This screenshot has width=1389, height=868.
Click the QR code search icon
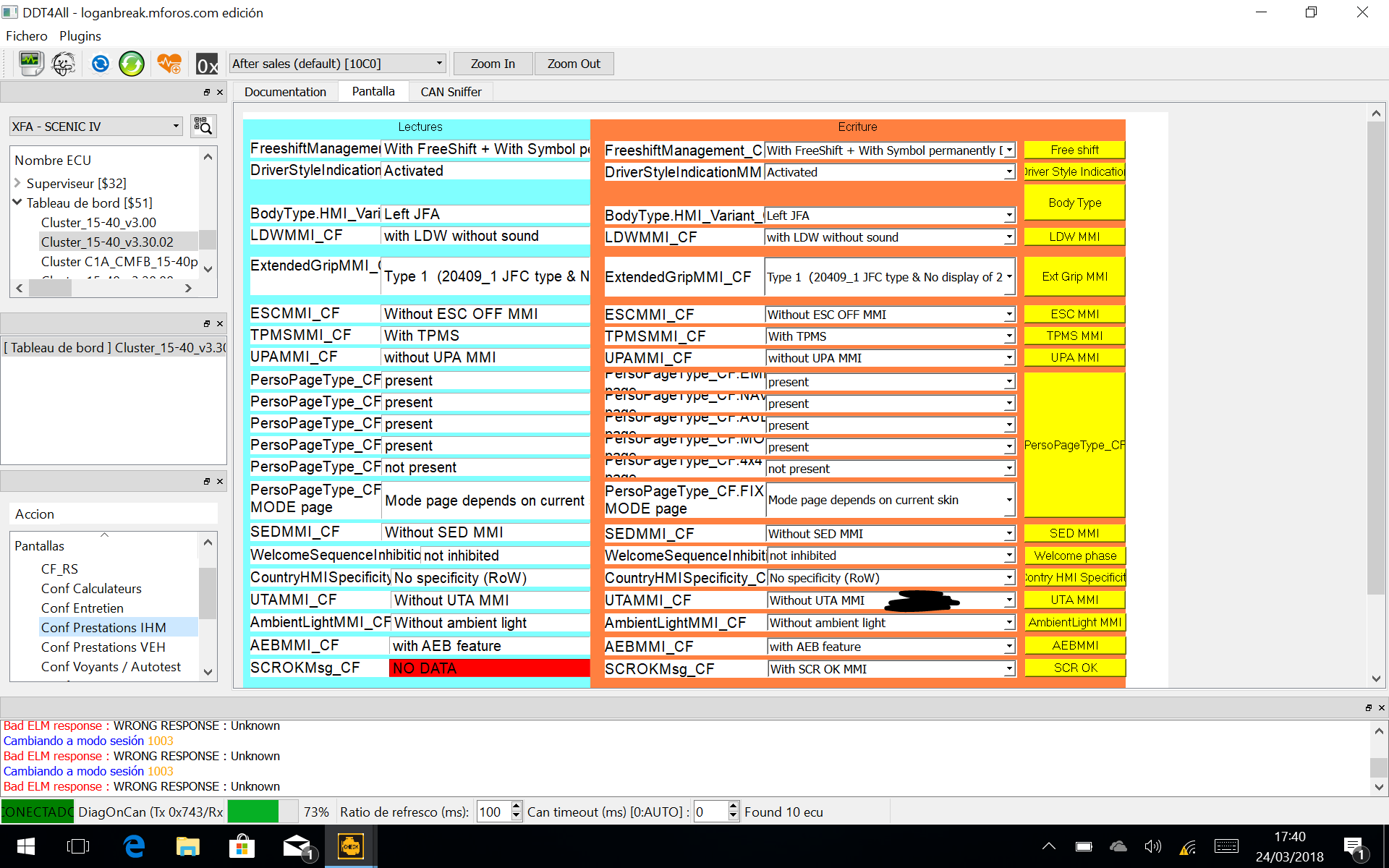pyautogui.click(x=203, y=126)
